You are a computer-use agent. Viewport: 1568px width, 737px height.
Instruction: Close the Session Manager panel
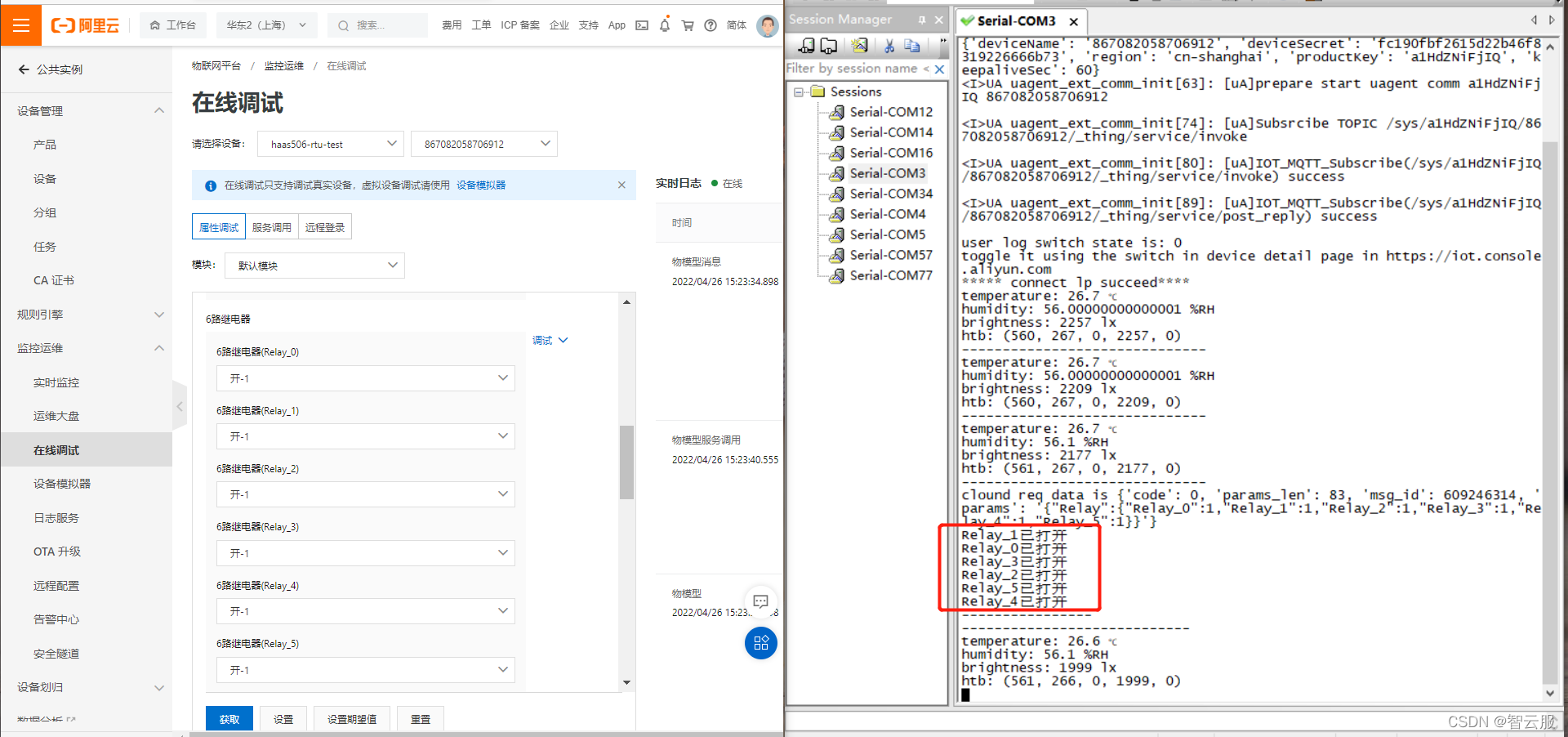pyautogui.click(x=939, y=20)
